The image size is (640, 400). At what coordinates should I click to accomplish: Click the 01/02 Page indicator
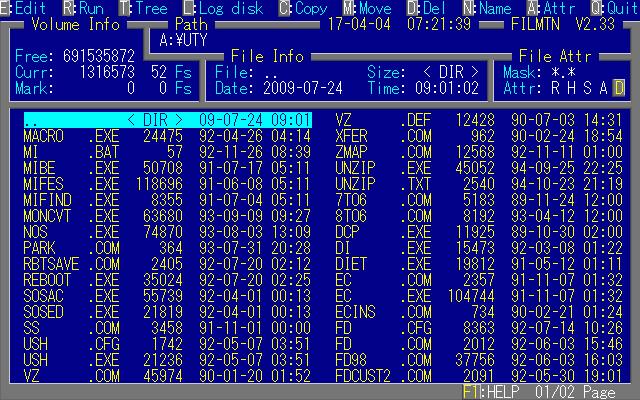click(575, 392)
